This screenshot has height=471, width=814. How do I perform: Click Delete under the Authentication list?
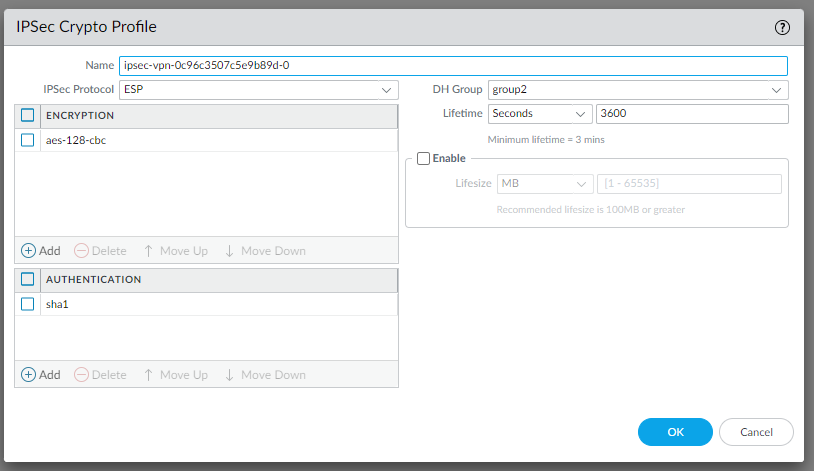tap(100, 375)
